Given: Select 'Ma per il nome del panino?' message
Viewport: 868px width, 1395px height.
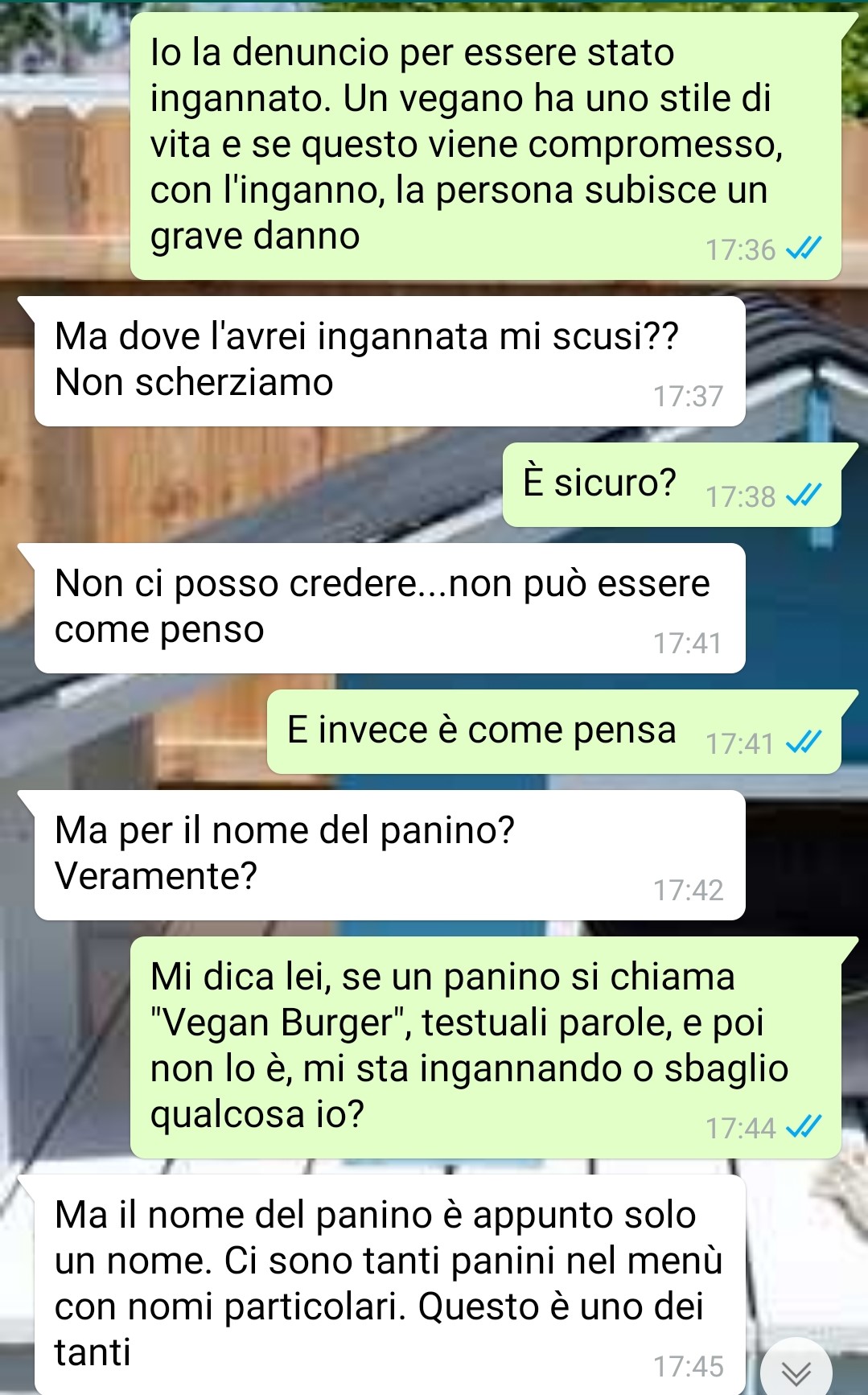Looking at the screenshot, I should 389,855.
